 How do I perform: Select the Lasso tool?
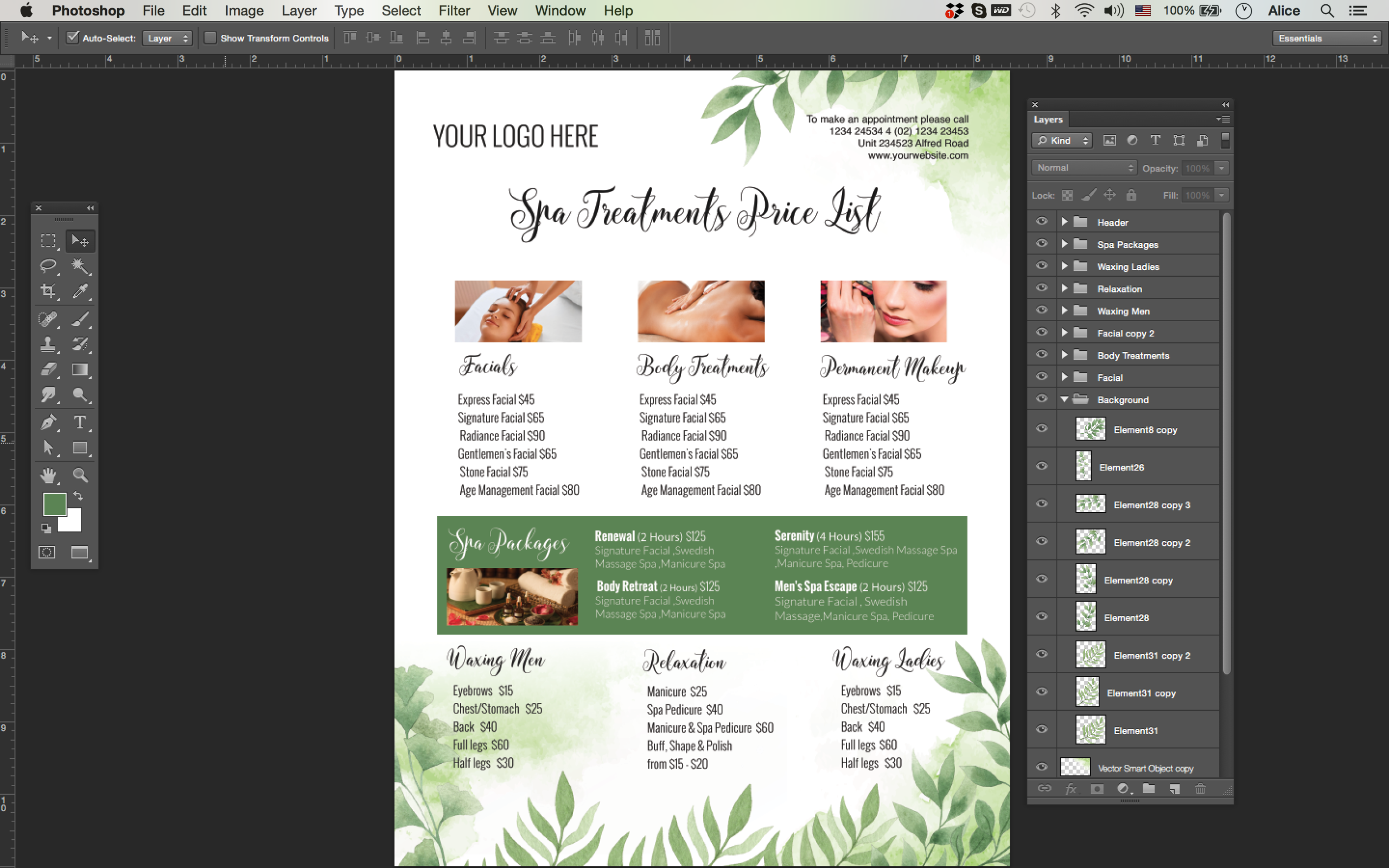tap(48, 266)
